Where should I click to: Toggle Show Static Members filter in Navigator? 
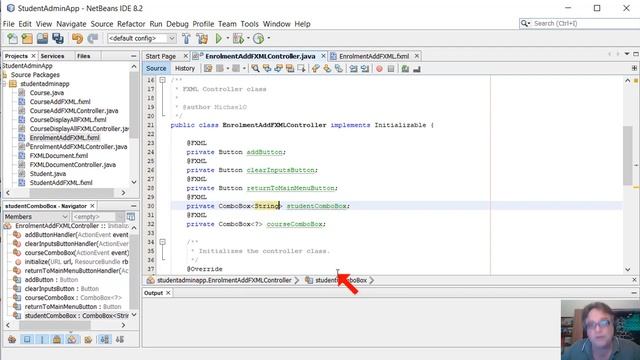[x=42, y=339]
